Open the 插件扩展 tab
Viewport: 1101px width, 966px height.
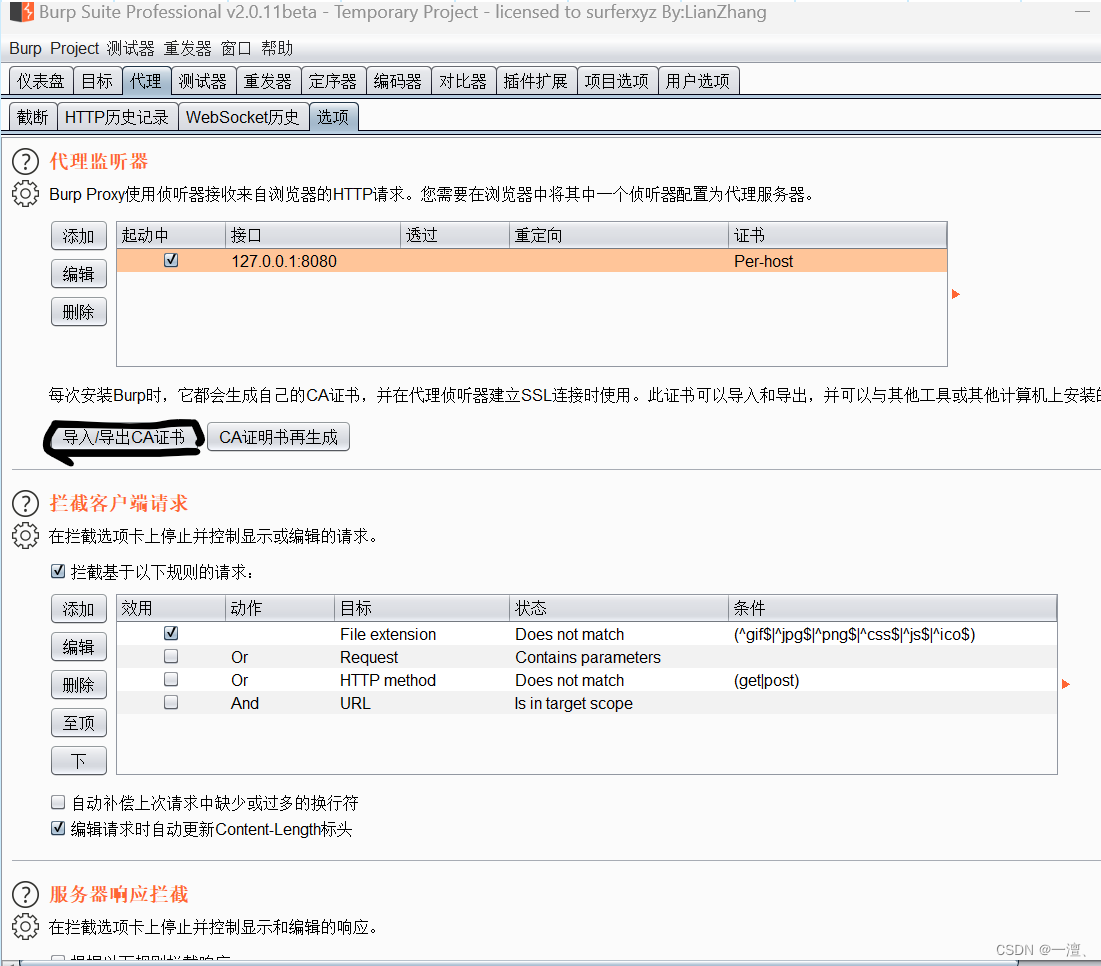(536, 81)
